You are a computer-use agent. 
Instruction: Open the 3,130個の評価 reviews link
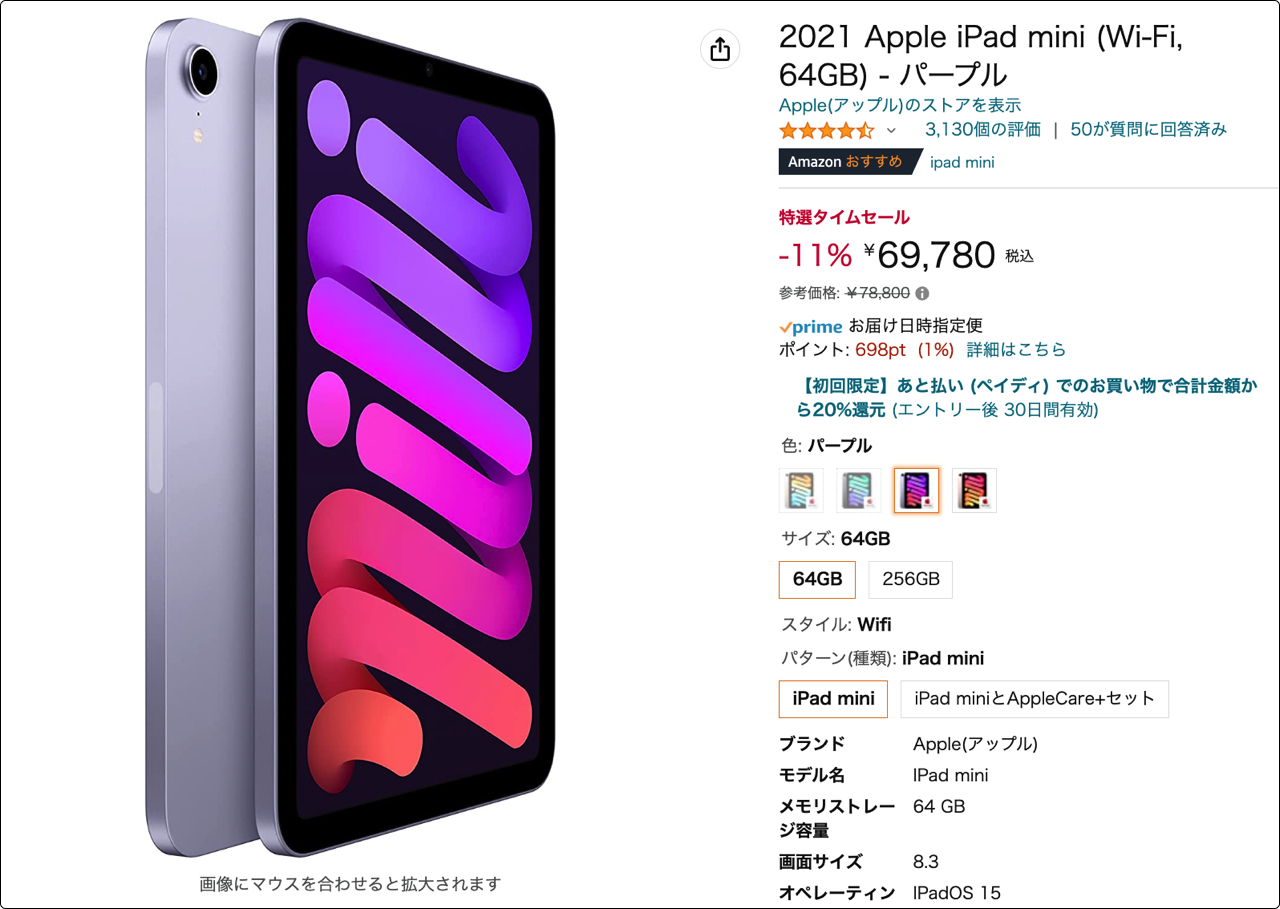point(983,130)
